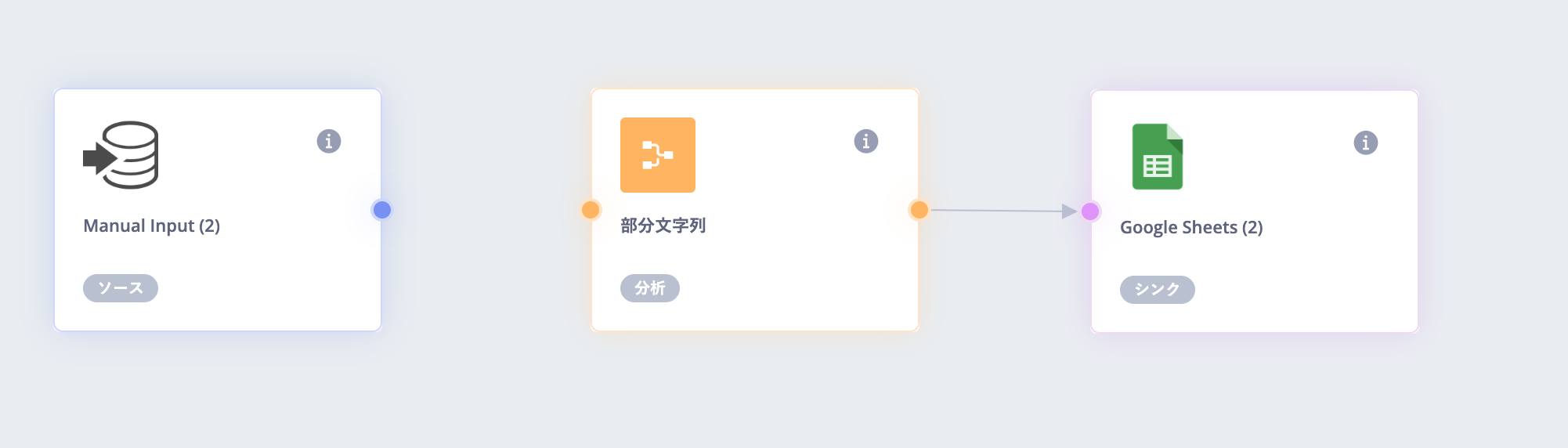Image resolution: width=1568 pixels, height=448 pixels.
Task: Click Manual Input blue output port
Action: point(382,210)
